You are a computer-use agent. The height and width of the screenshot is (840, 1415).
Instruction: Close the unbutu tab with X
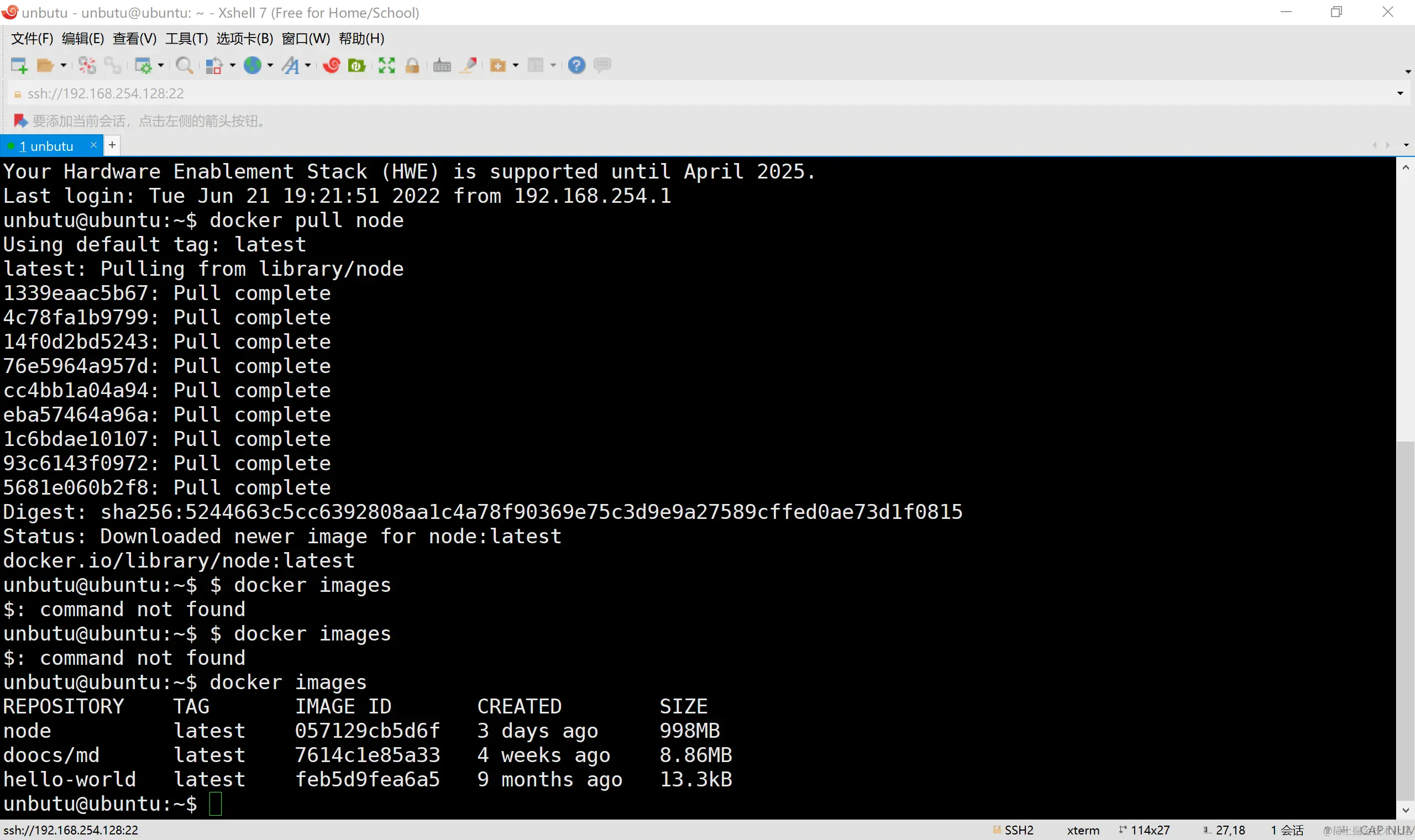point(94,145)
